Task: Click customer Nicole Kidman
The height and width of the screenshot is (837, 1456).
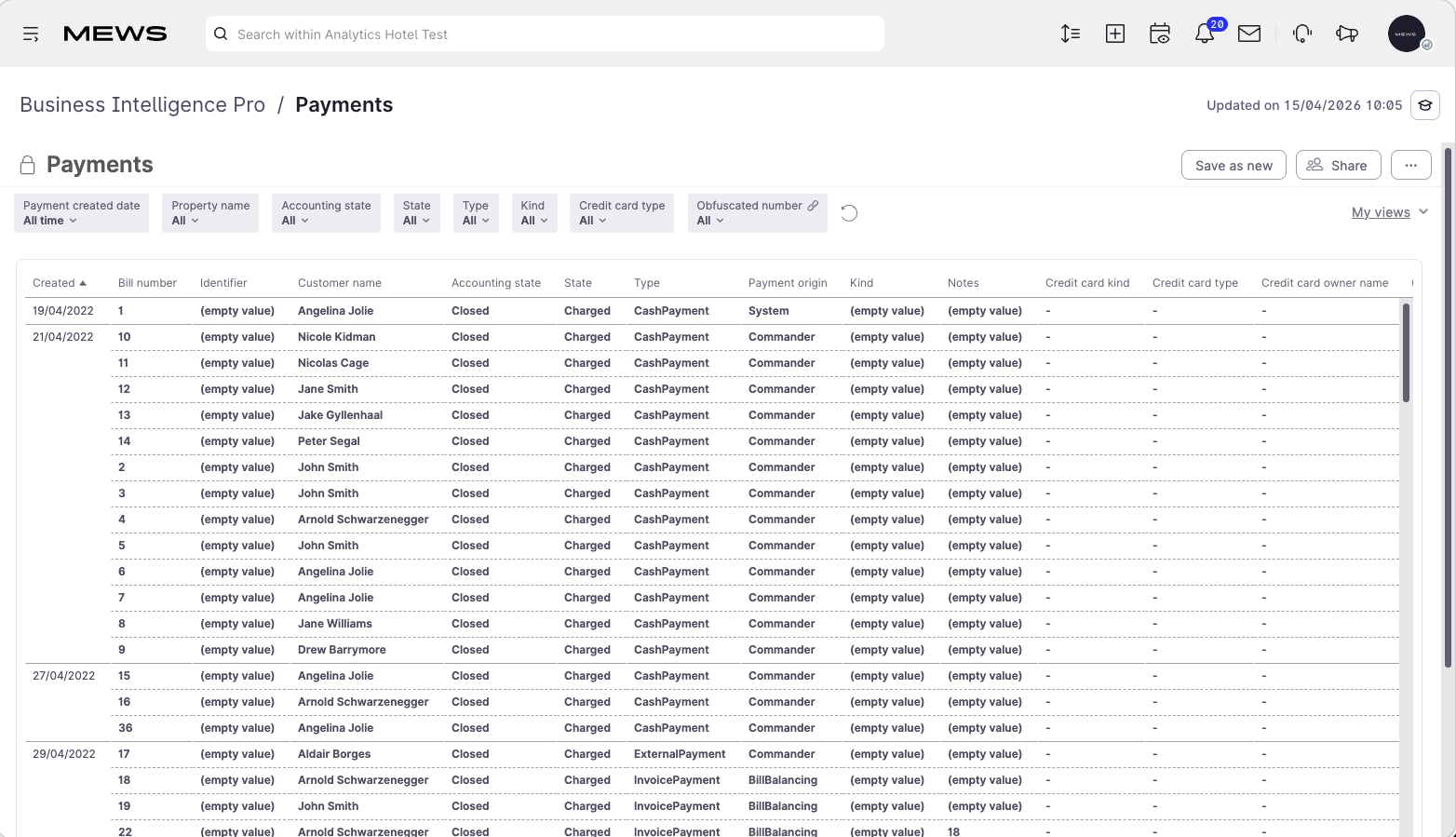Action: (337, 337)
